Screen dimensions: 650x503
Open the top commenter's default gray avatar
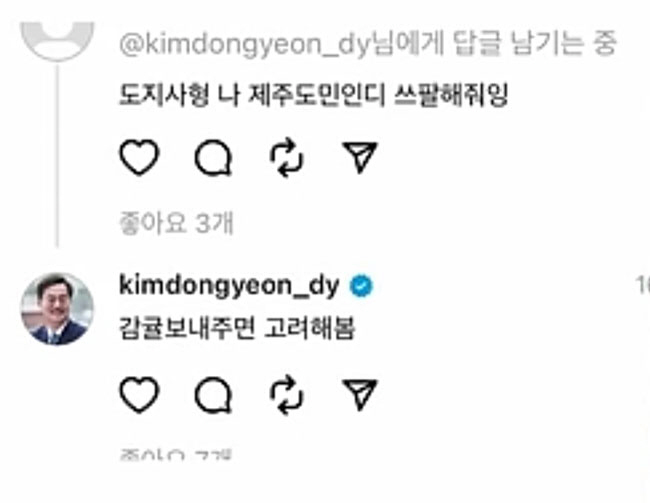57,41
